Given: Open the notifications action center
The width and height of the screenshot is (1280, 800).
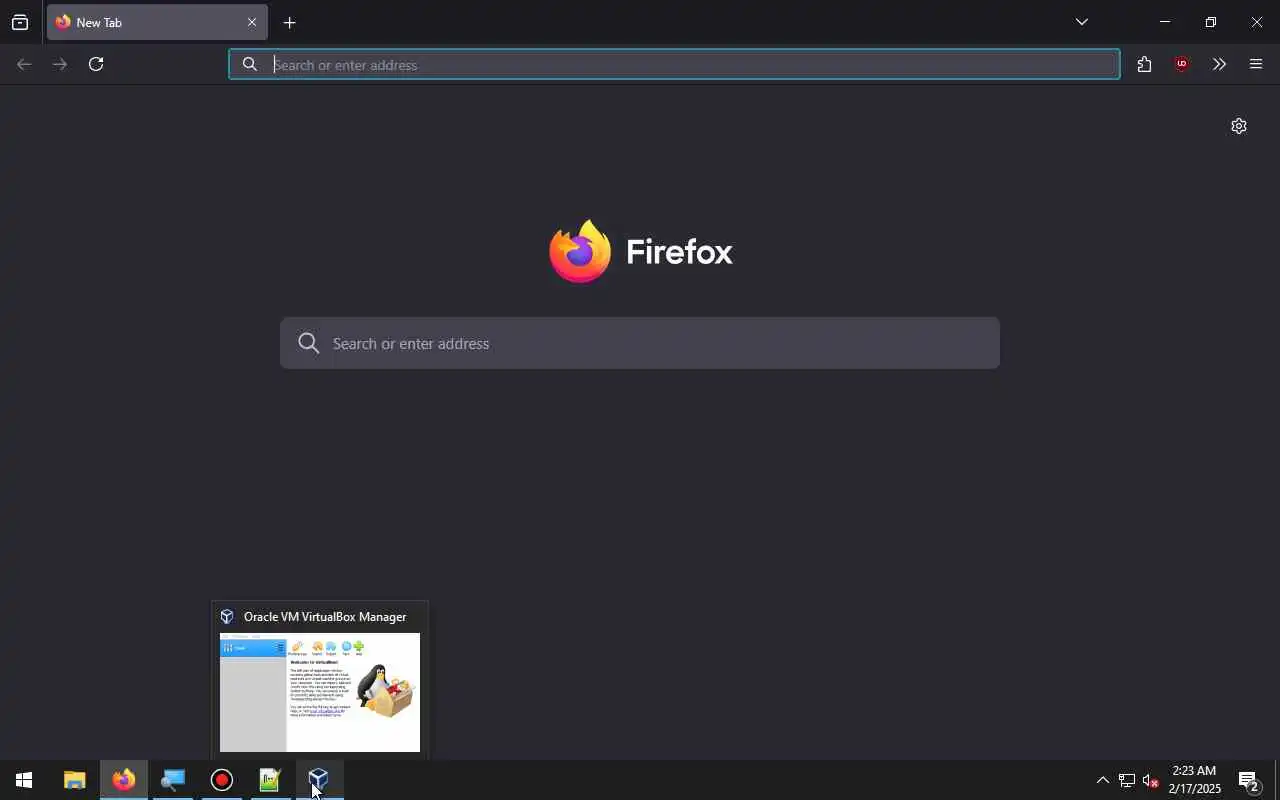Looking at the screenshot, I should [x=1249, y=780].
